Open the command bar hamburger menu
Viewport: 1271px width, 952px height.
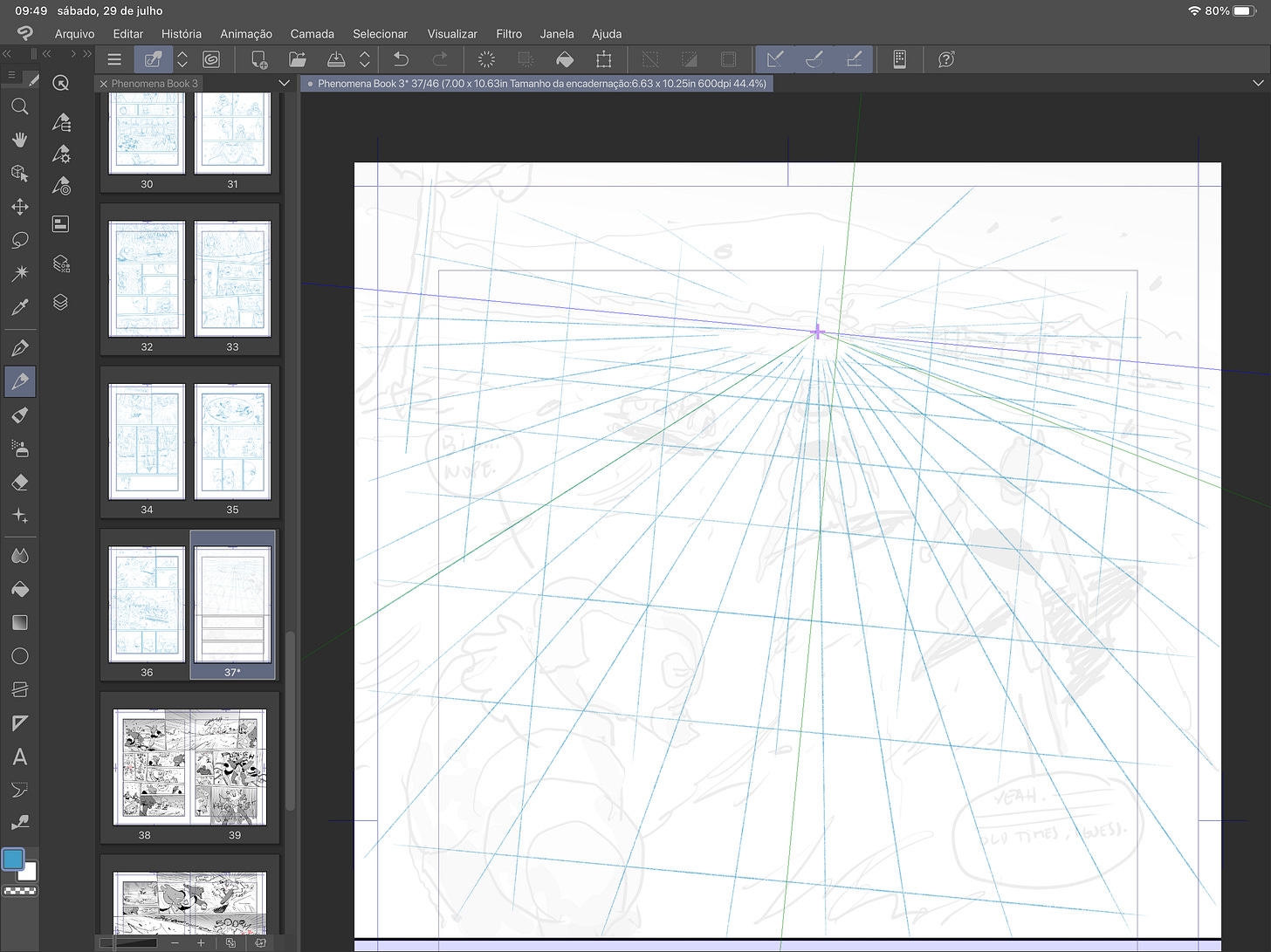pyautogui.click(x=114, y=59)
